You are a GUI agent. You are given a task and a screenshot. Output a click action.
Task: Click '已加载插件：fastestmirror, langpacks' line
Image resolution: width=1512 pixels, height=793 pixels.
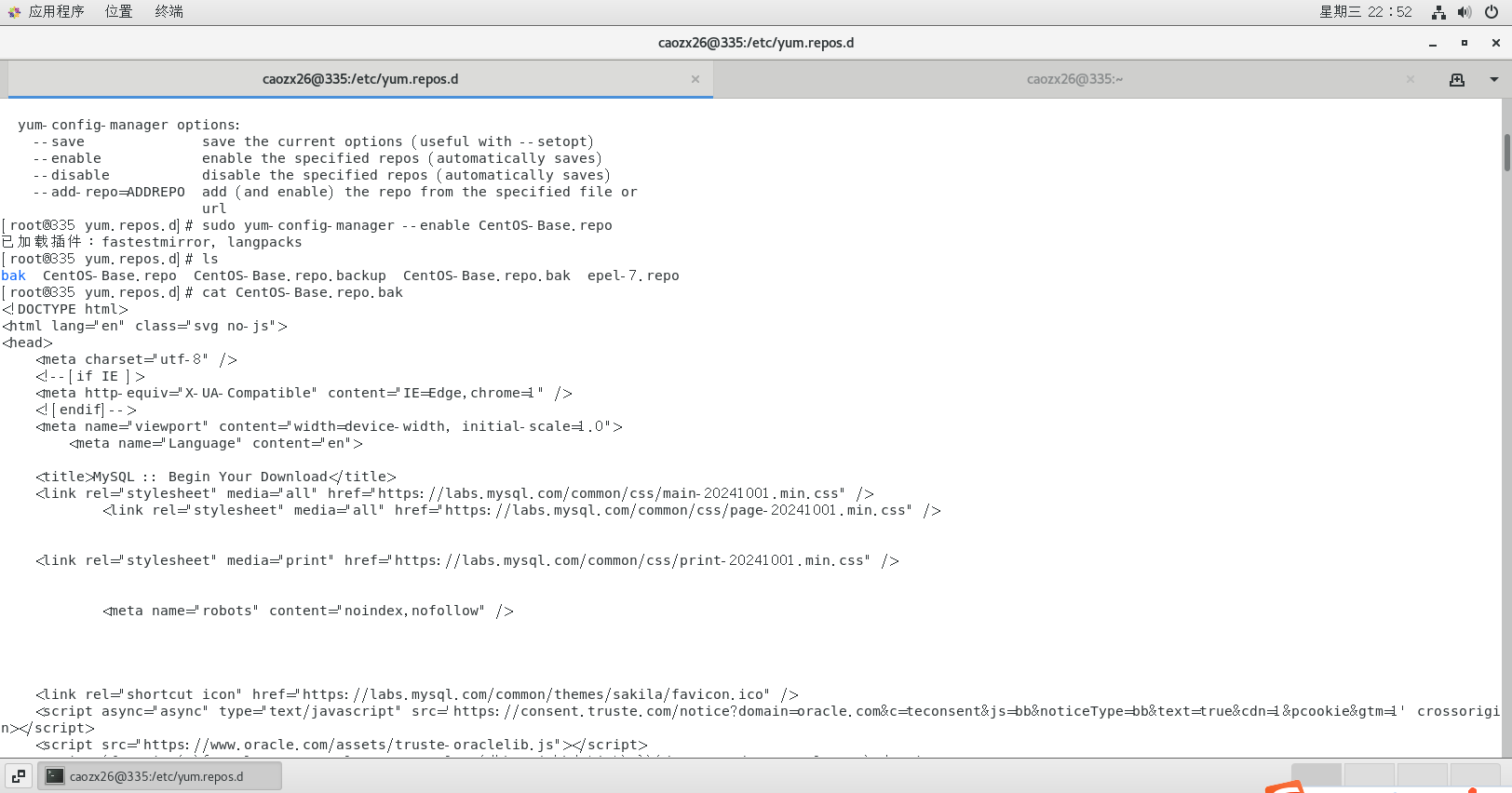coord(152,242)
